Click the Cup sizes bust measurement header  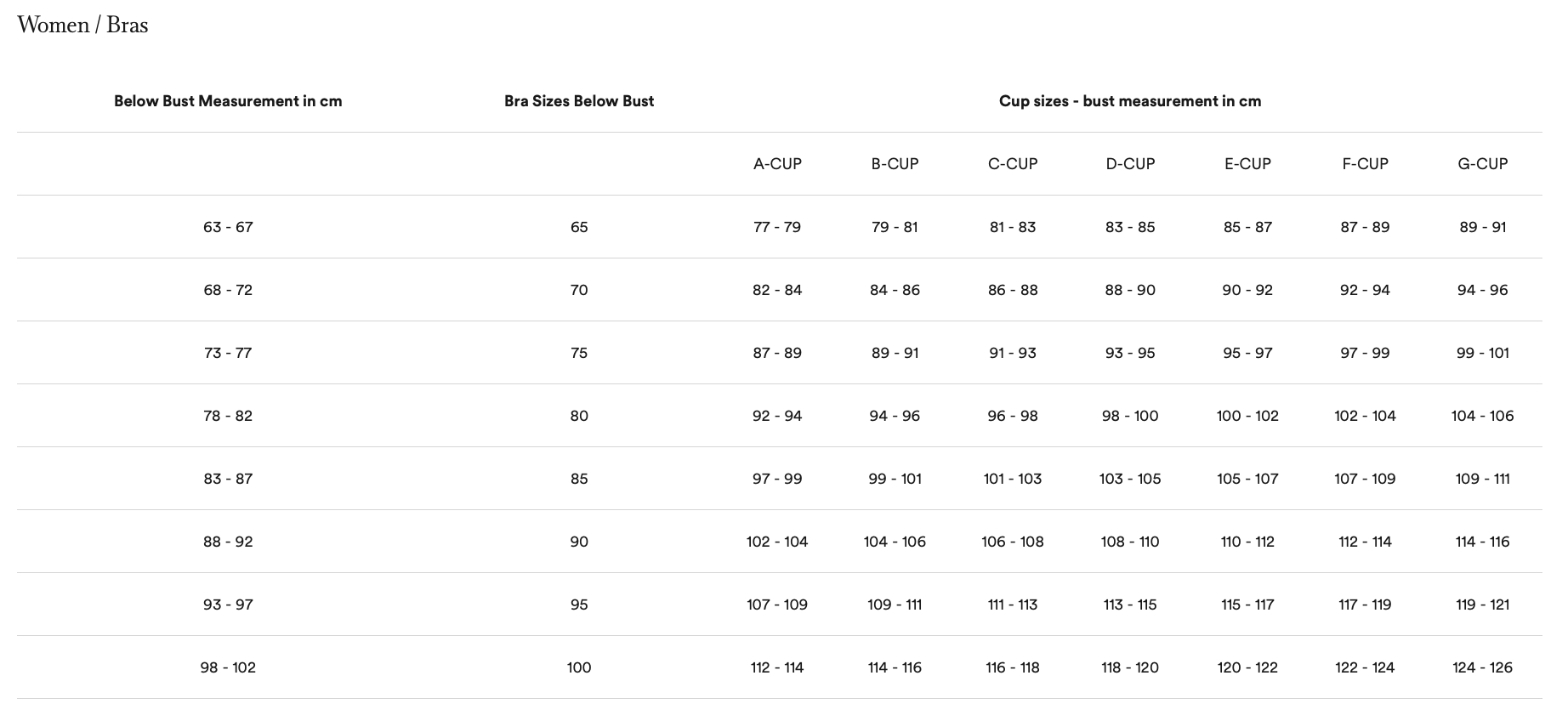tap(1130, 101)
